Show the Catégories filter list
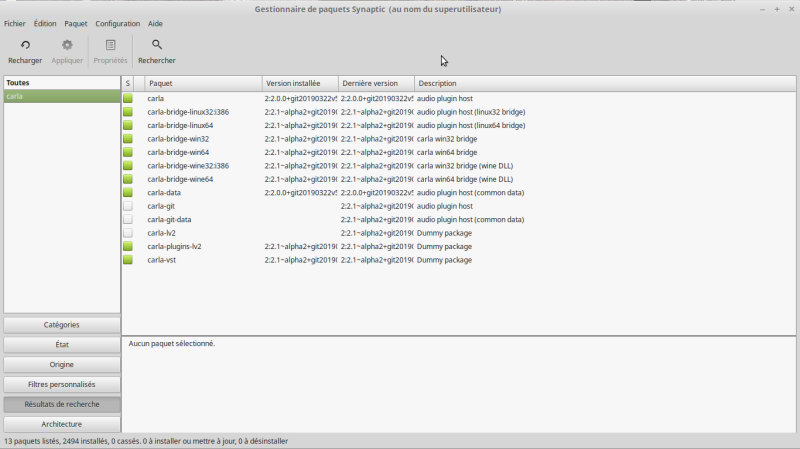 pyautogui.click(x=62, y=325)
